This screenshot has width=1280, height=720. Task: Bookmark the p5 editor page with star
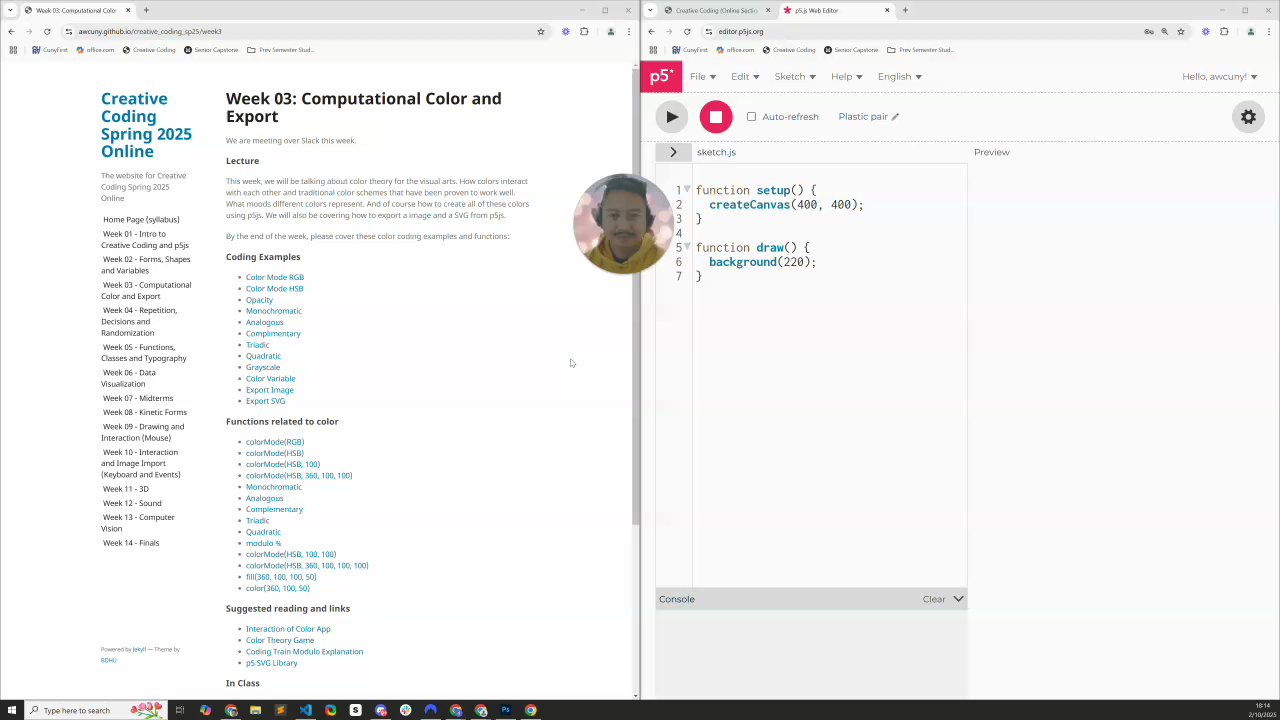click(1181, 31)
